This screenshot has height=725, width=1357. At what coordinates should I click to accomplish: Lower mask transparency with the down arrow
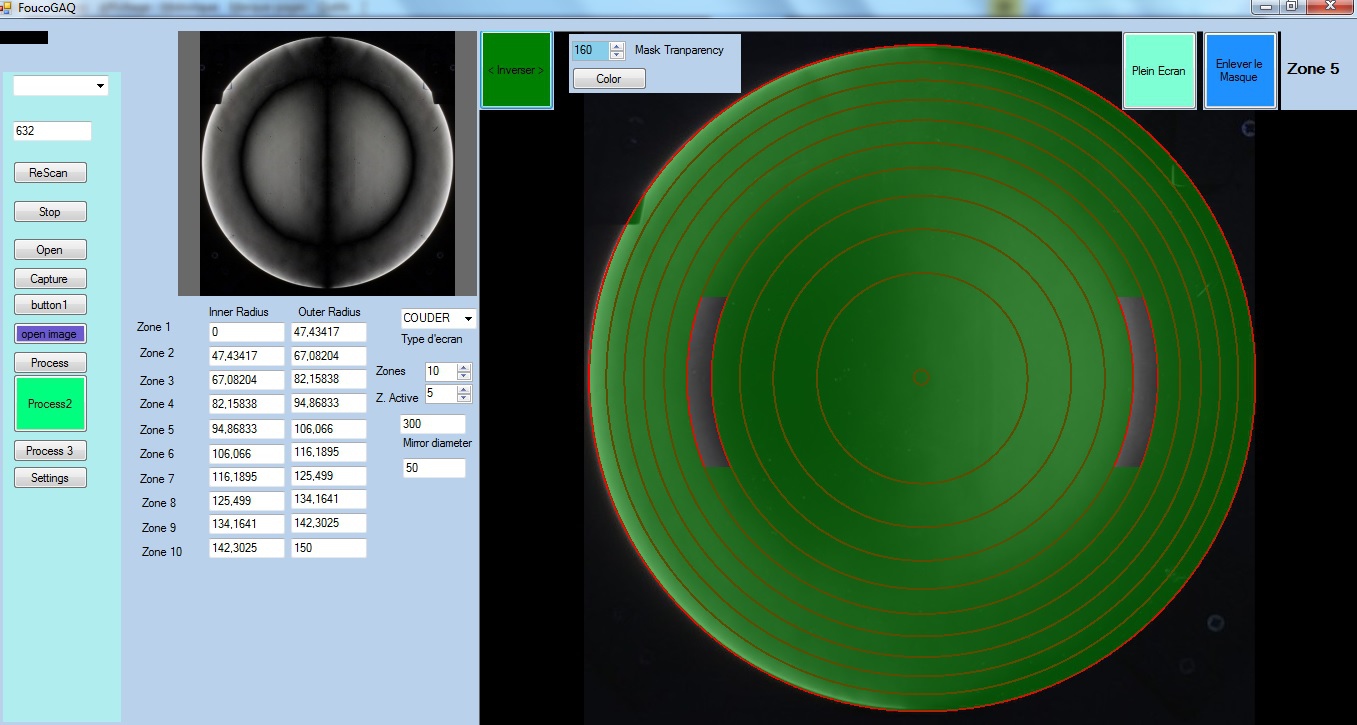pos(617,55)
